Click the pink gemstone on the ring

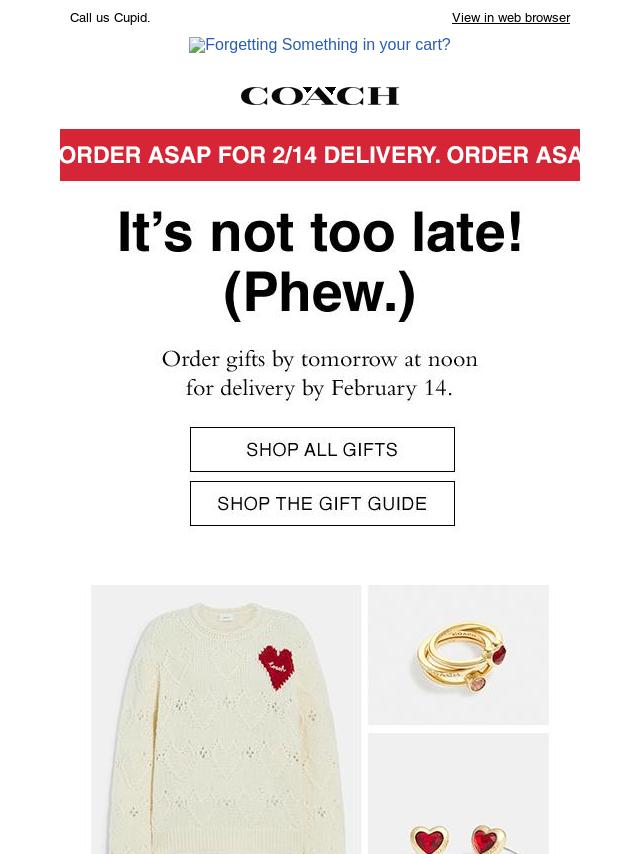click(x=477, y=683)
